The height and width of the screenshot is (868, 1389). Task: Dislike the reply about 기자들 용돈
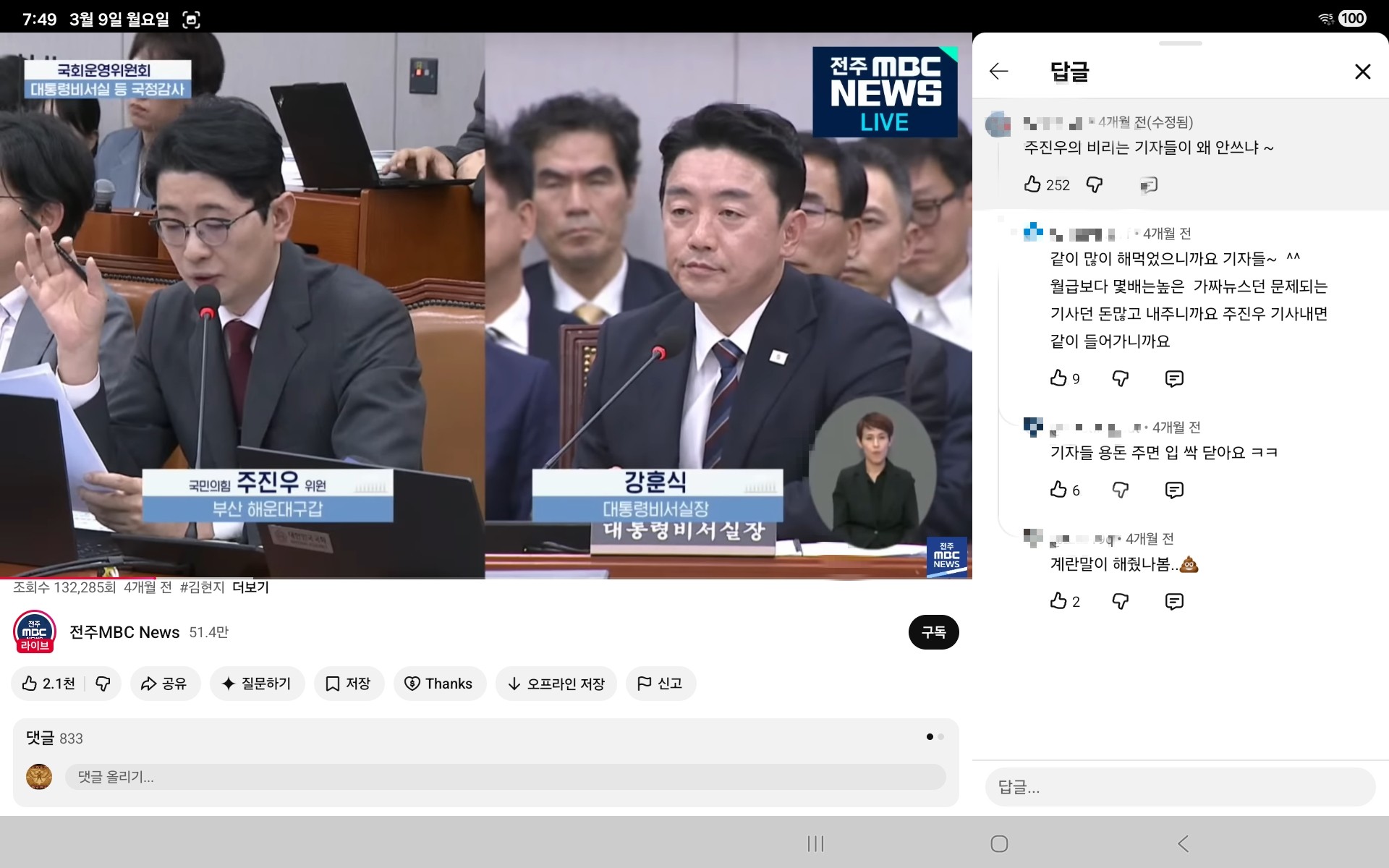[1120, 490]
